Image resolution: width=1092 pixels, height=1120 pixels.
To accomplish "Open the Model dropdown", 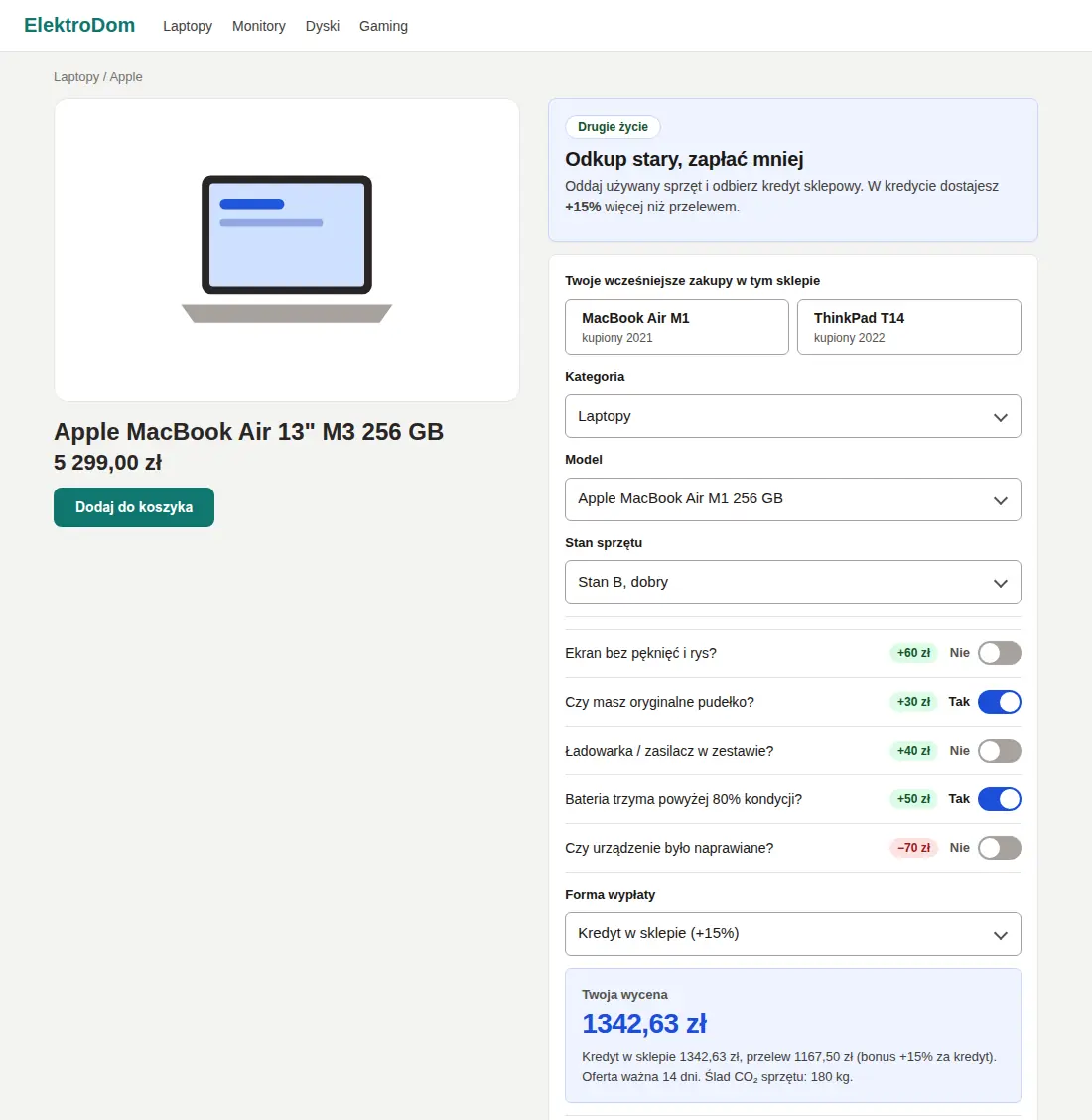I will tap(793, 499).
